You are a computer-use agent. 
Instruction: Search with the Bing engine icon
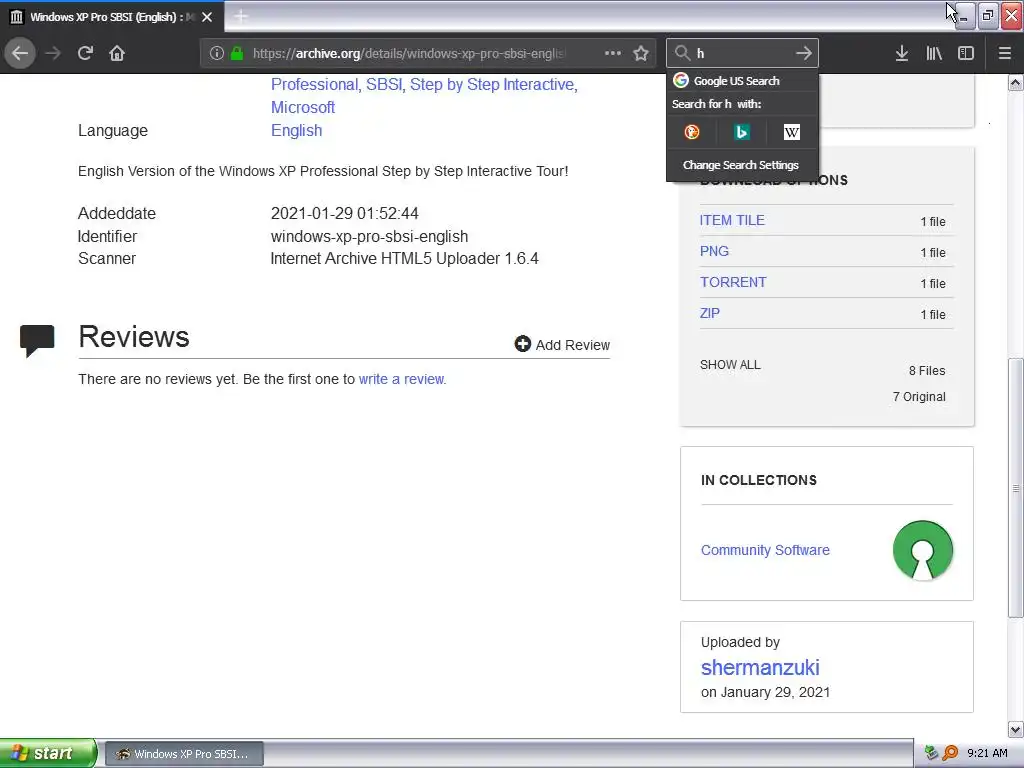[x=741, y=133]
